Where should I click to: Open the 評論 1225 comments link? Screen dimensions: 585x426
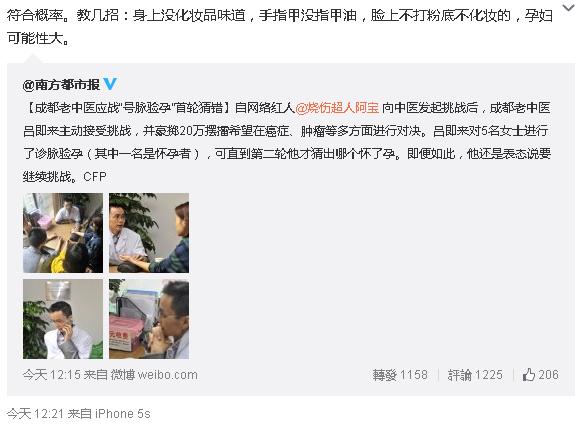[x=475, y=375]
